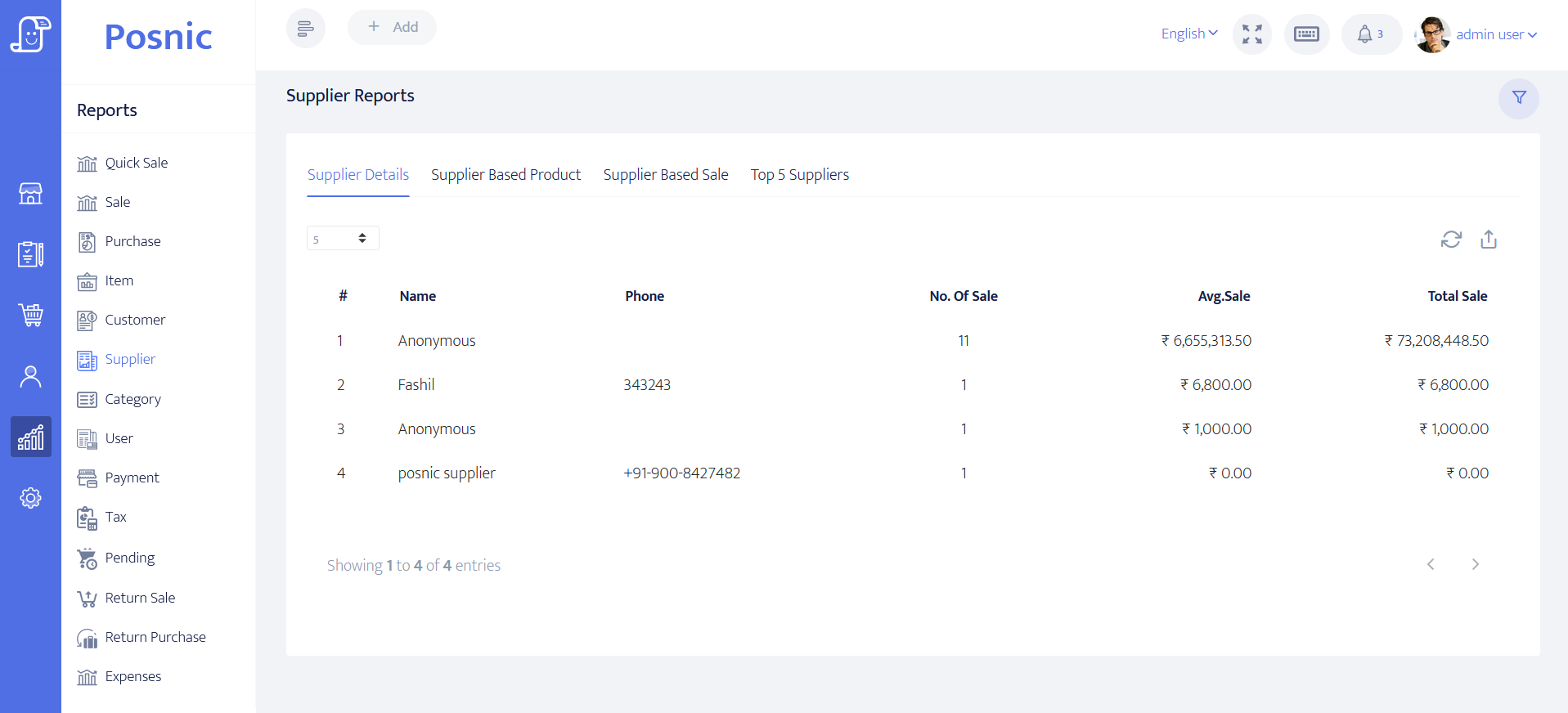The image size is (1568, 713).
Task: Open the keyboard shortcuts icon
Action: point(1306,34)
